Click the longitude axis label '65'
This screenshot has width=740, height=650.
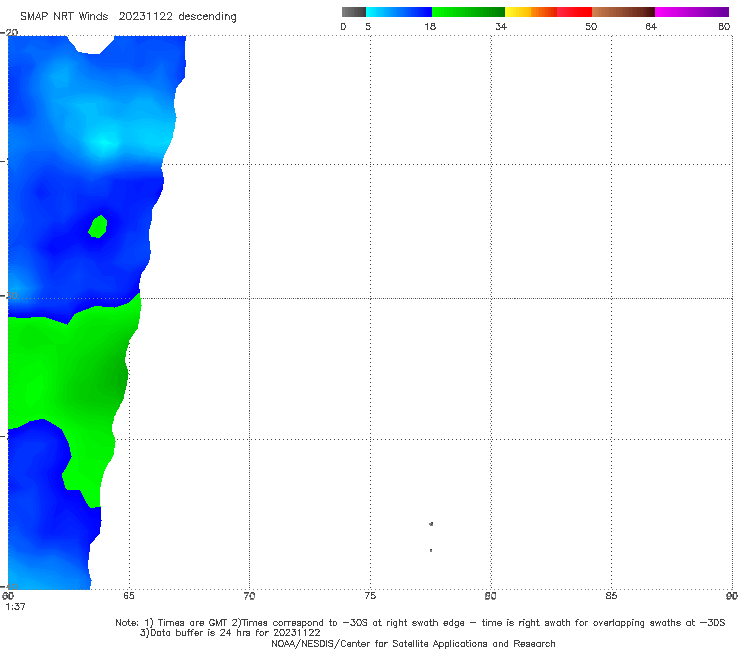(129, 596)
